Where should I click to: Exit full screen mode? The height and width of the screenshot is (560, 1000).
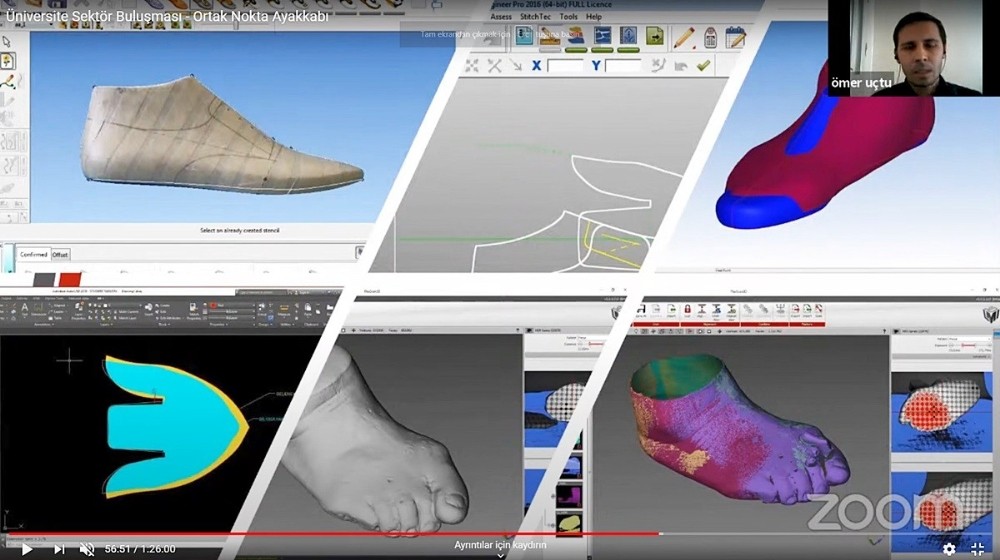click(978, 549)
